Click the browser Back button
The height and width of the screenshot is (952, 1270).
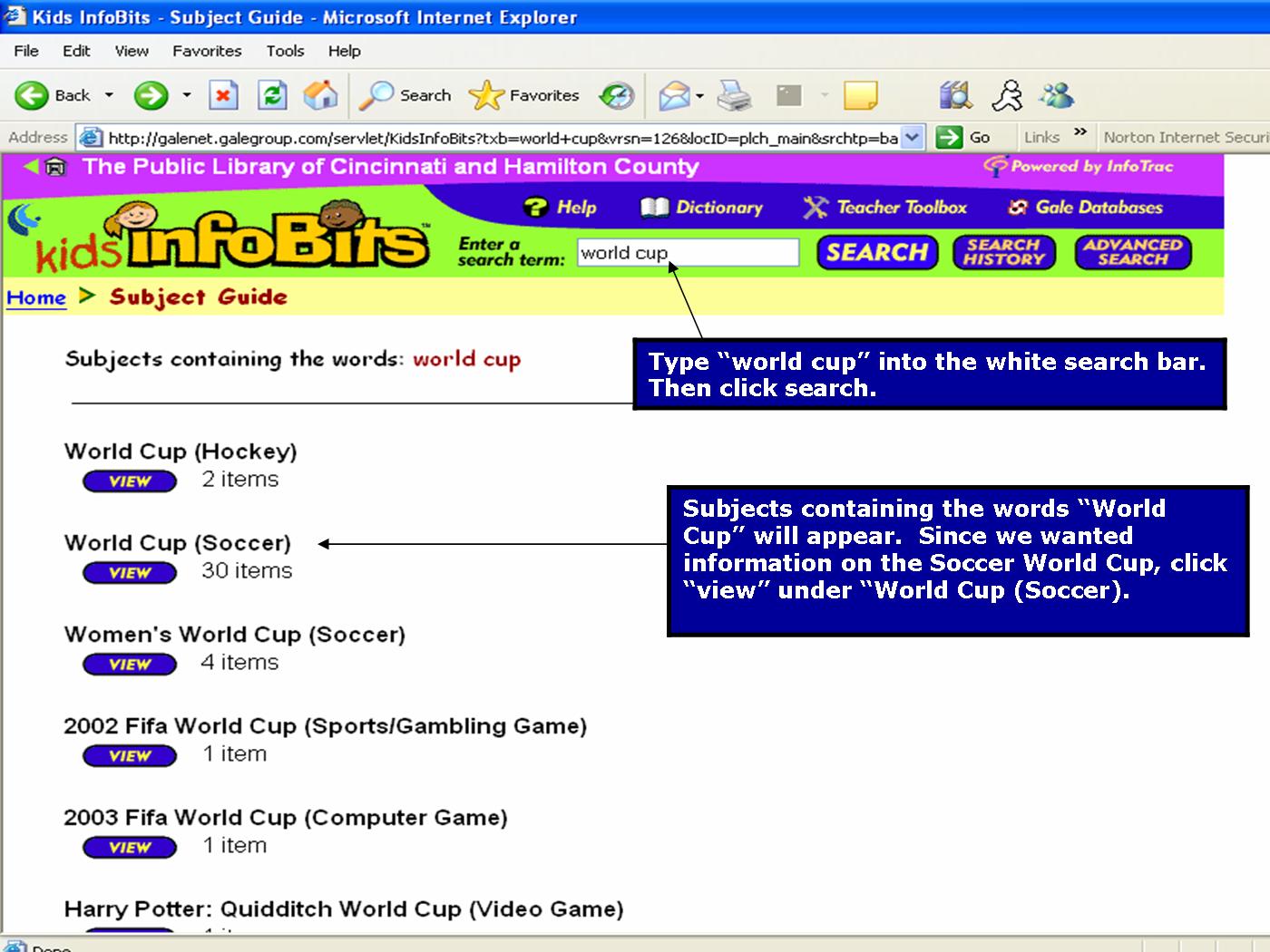[x=53, y=95]
